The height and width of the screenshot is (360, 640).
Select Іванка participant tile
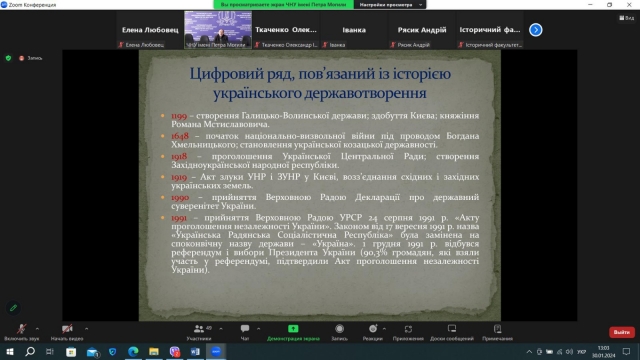(x=354, y=30)
